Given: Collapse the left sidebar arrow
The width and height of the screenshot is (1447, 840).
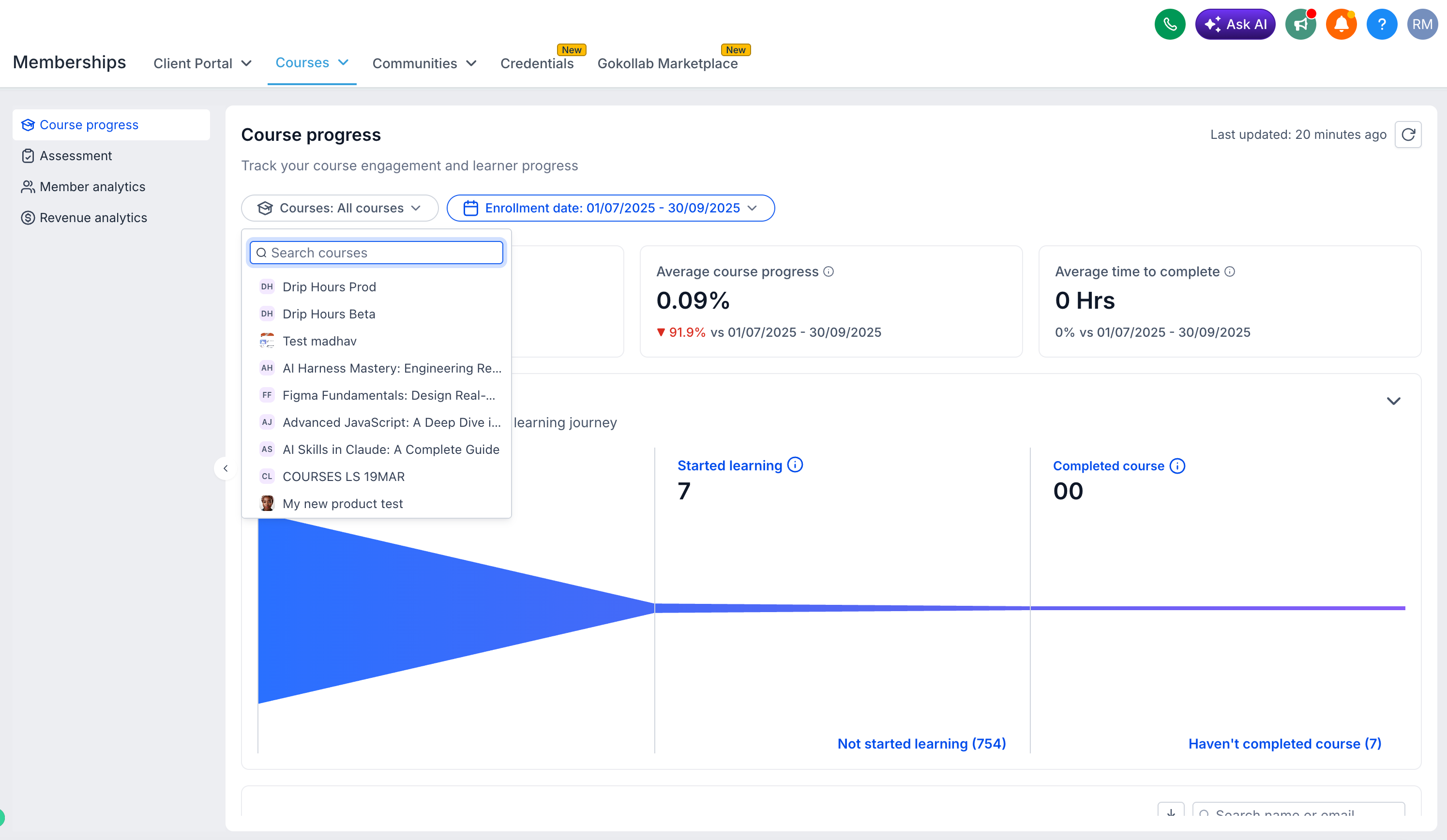Looking at the screenshot, I should coord(226,468).
